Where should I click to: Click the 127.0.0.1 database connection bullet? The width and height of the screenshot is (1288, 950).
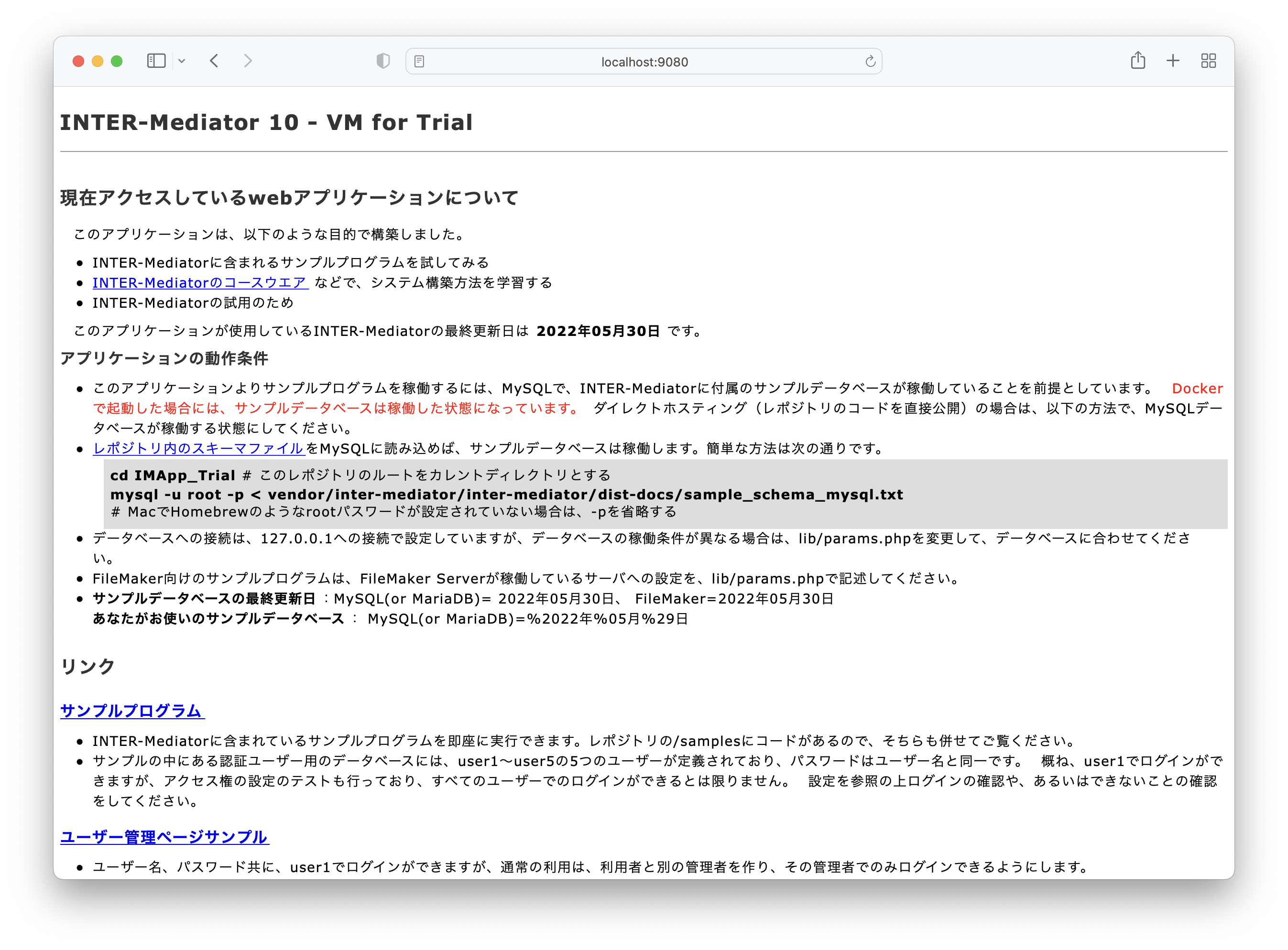(x=642, y=548)
